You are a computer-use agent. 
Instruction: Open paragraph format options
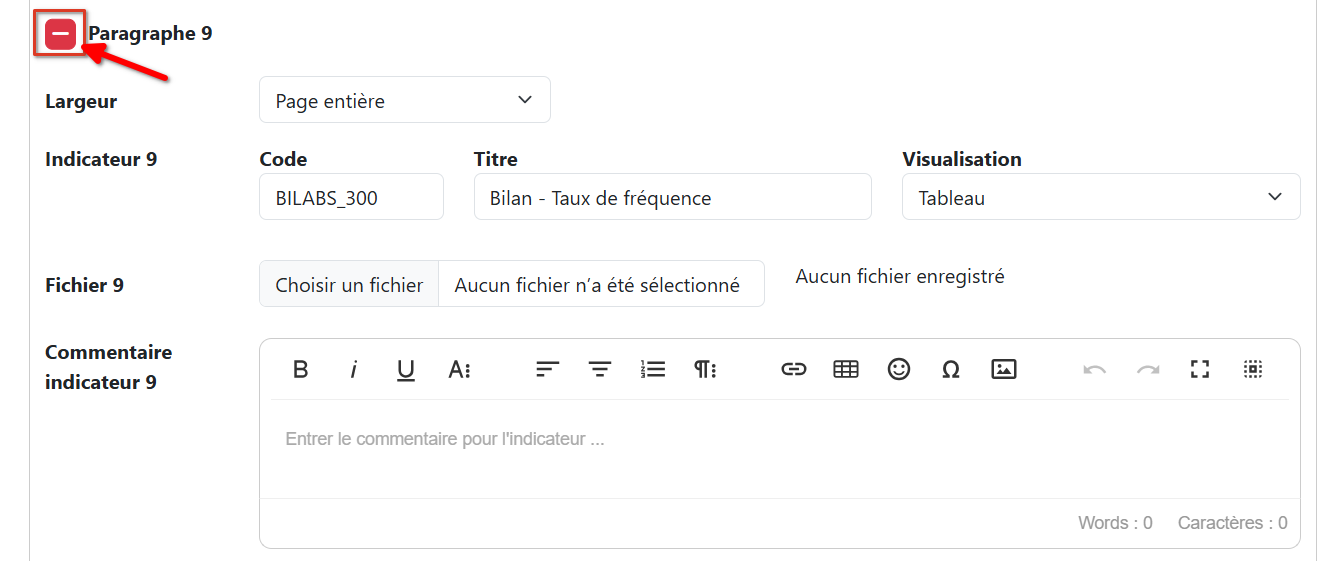tap(706, 369)
